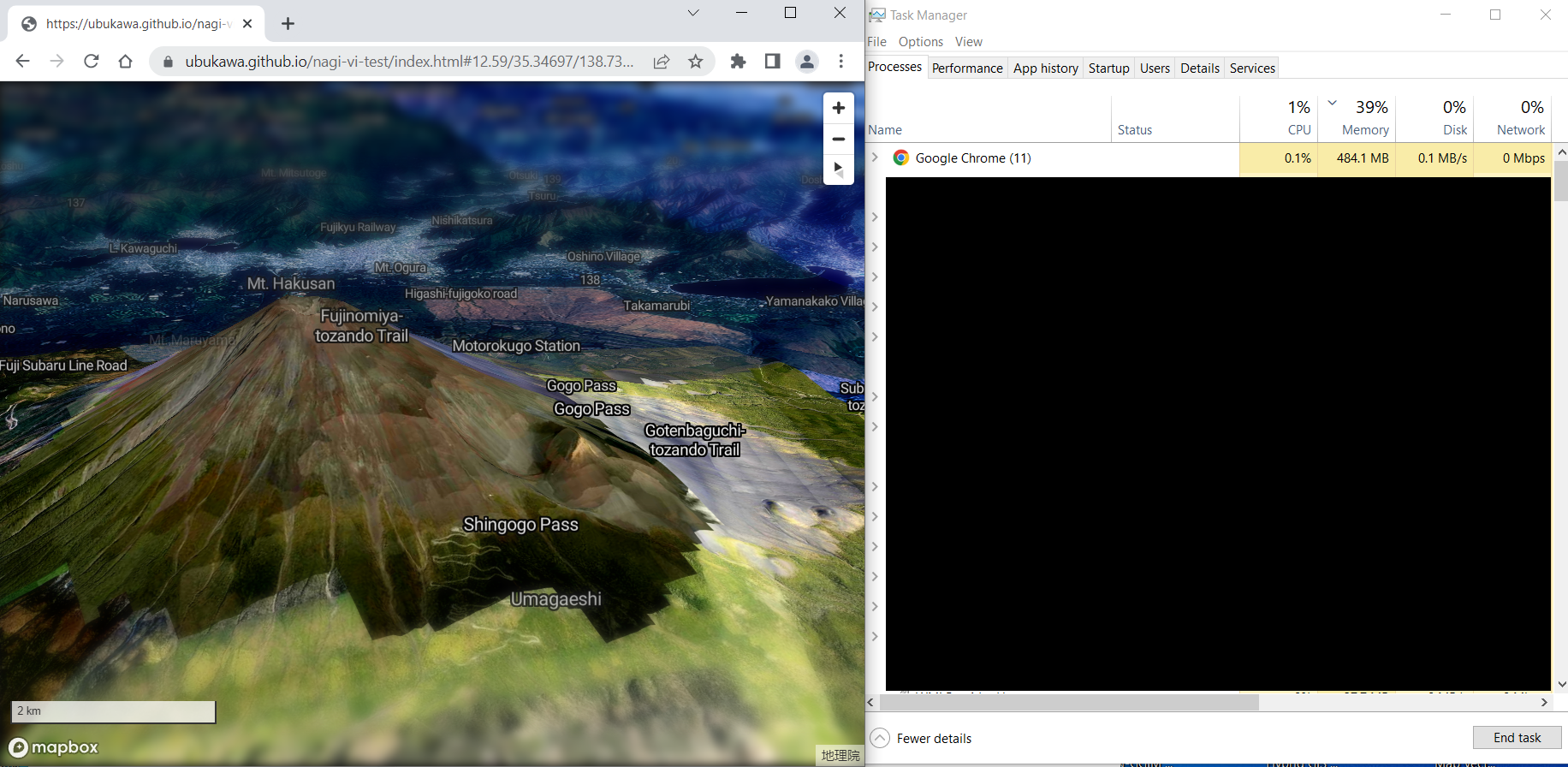The width and height of the screenshot is (1568, 767).
Task: Click the Fewer details up-arrow icon
Action: pyautogui.click(x=880, y=738)
